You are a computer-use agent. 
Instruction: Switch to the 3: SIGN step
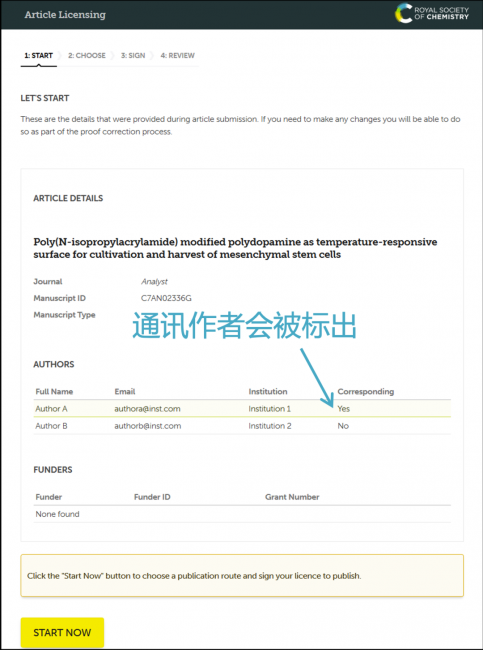tap(133, 56)
